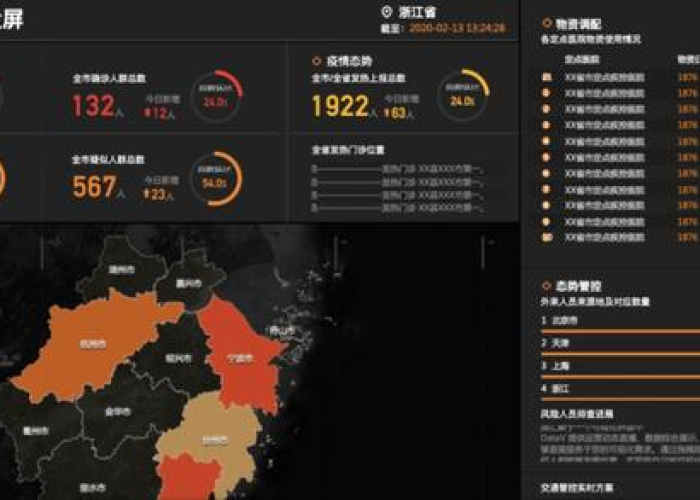Click the red 132 confirmed cases number
The image size is (700, 500).
93,106
